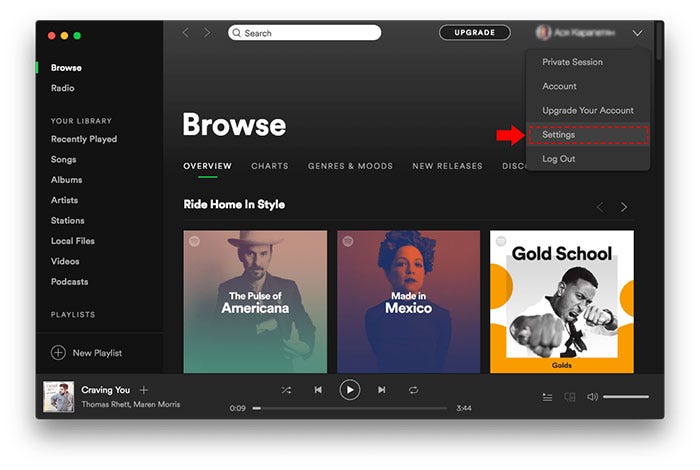Open Videos
Viewport: 700px width, 470px height.
tap(65, 261)
